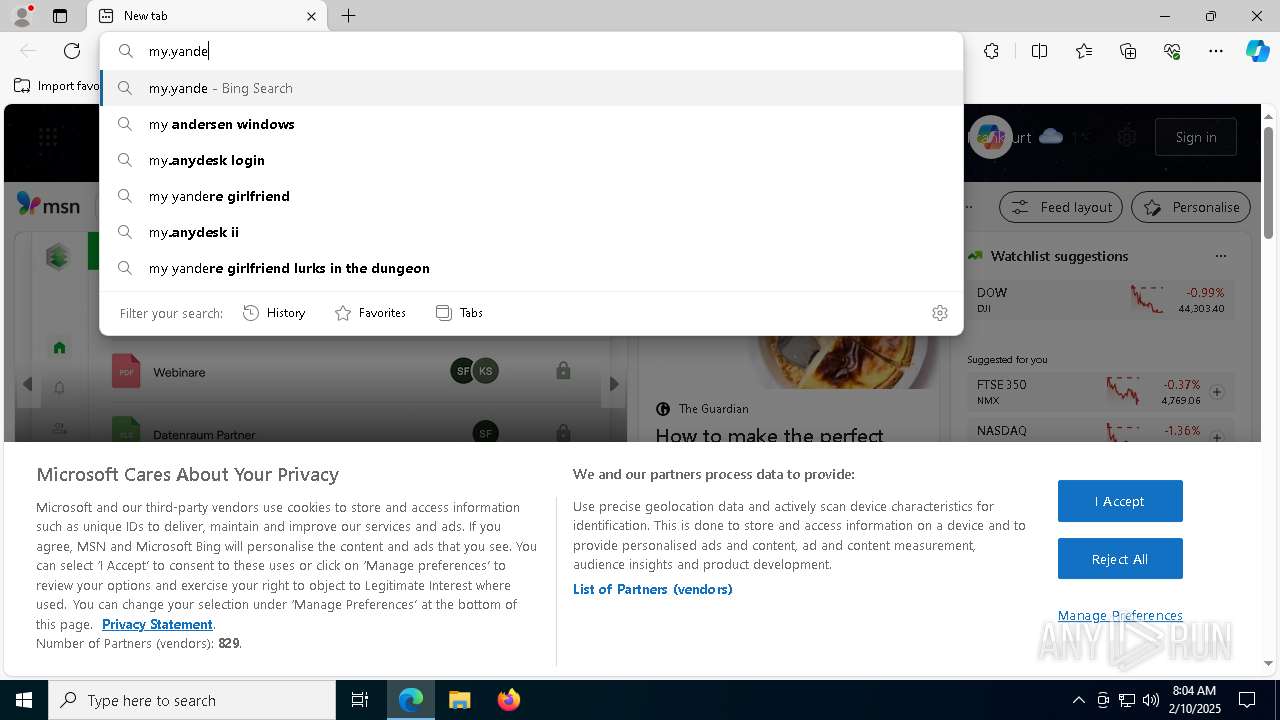Open Collections icon in toolbar
Screen dimensions: 1280x720
click(1128, 51)
